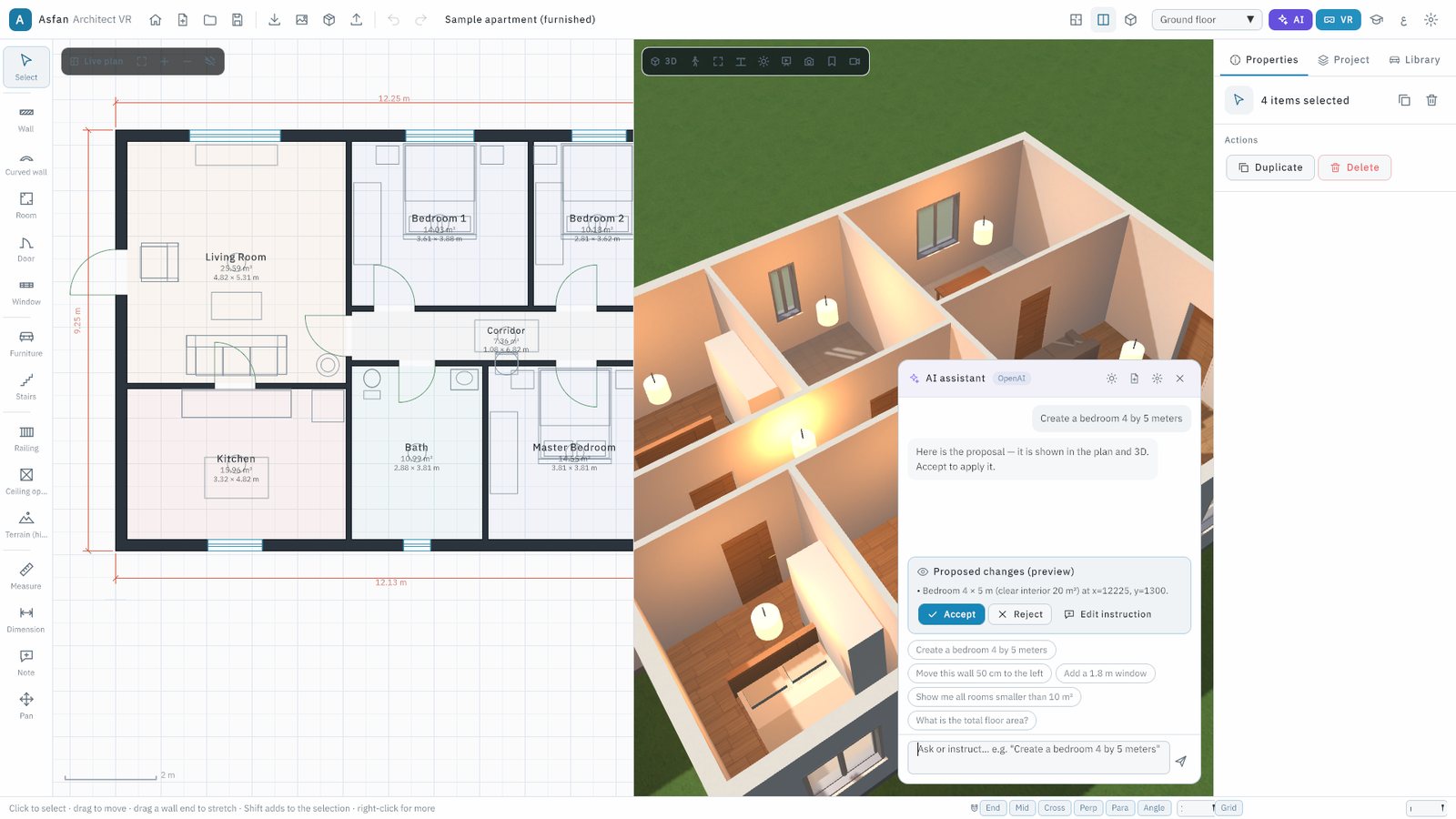Reject the proposed changes
The image size is (1456, 819).
point(1020,614)
